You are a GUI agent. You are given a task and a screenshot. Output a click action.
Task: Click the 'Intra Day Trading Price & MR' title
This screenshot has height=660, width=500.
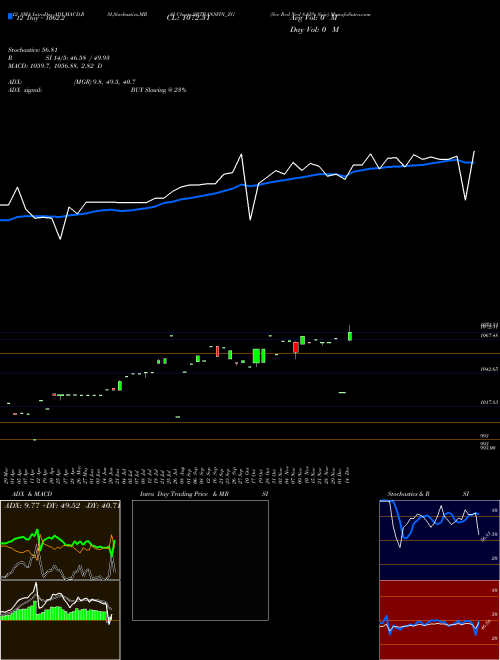point(184,494)
